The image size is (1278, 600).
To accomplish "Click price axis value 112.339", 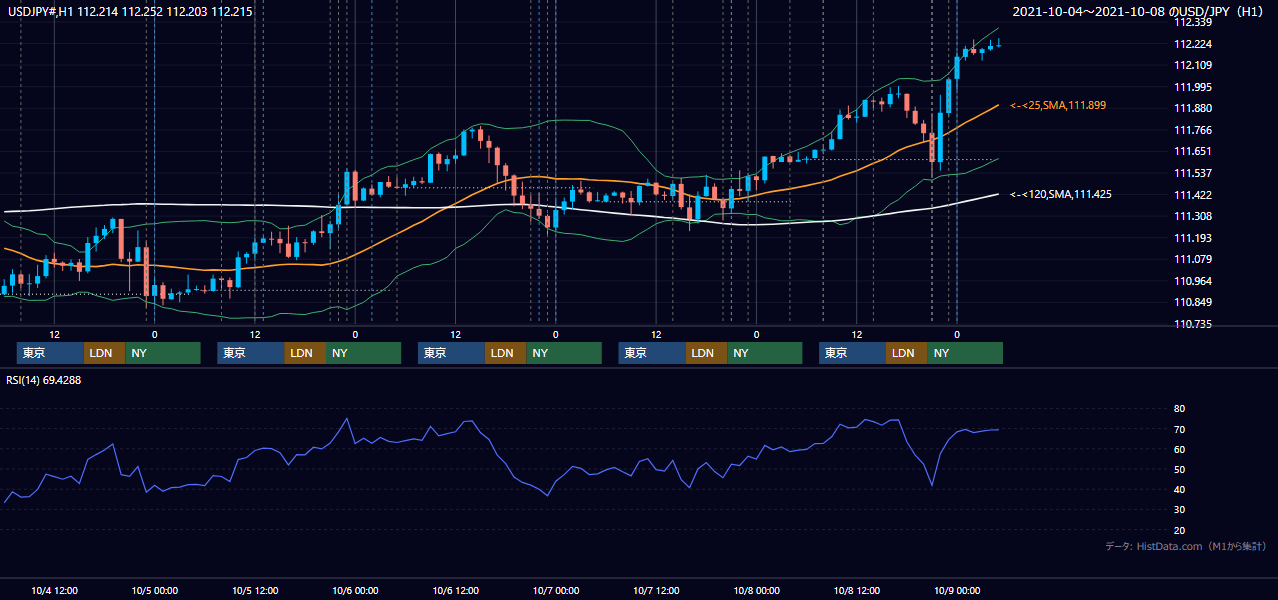I will tap(1194, 22).
